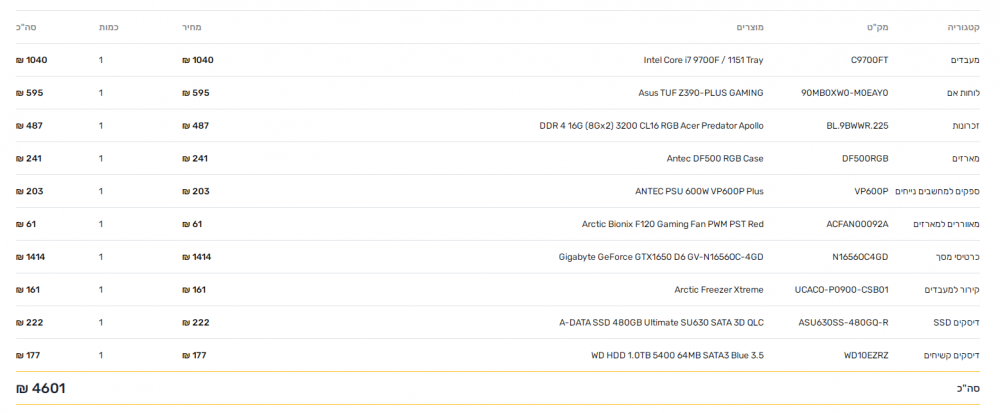Click the grand total 4601 ₪
The width and height of the screenshot is (1000, 413).
(x=41, y=388)
